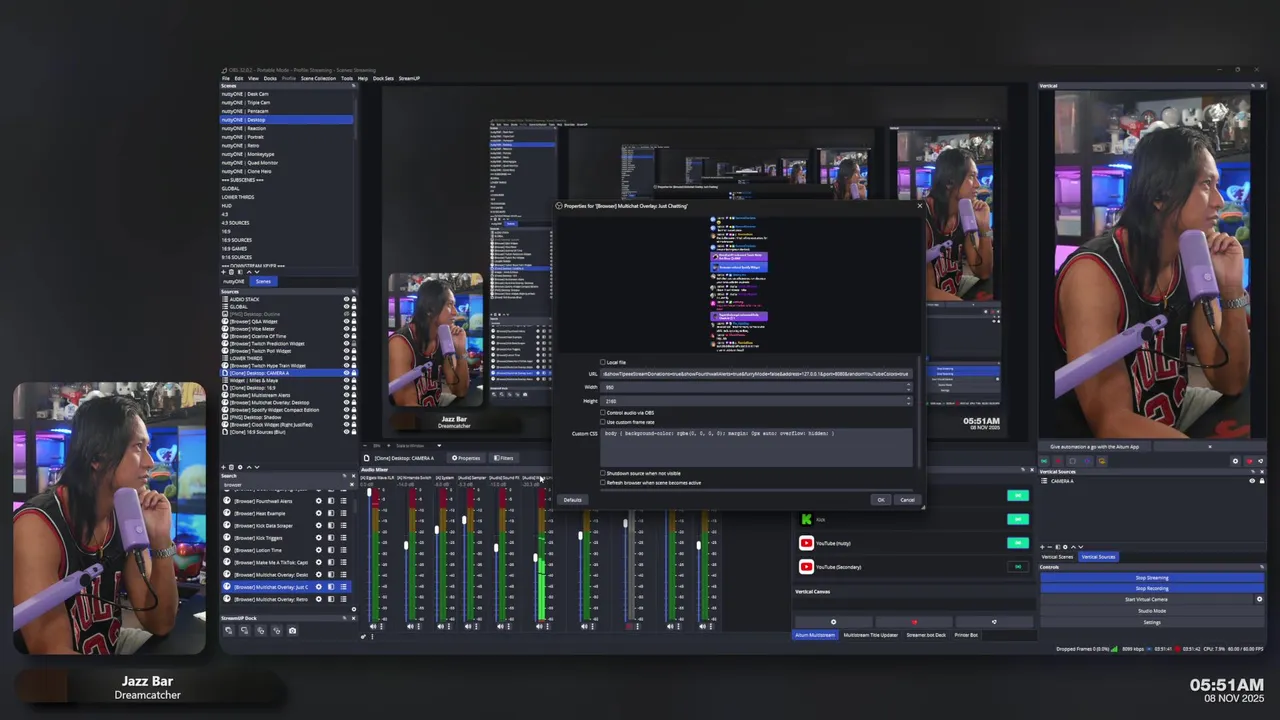Viewport: 1280px width, 720px height.
Task: Click the URL field in properties dialog
Action: [x=756, y=374]
